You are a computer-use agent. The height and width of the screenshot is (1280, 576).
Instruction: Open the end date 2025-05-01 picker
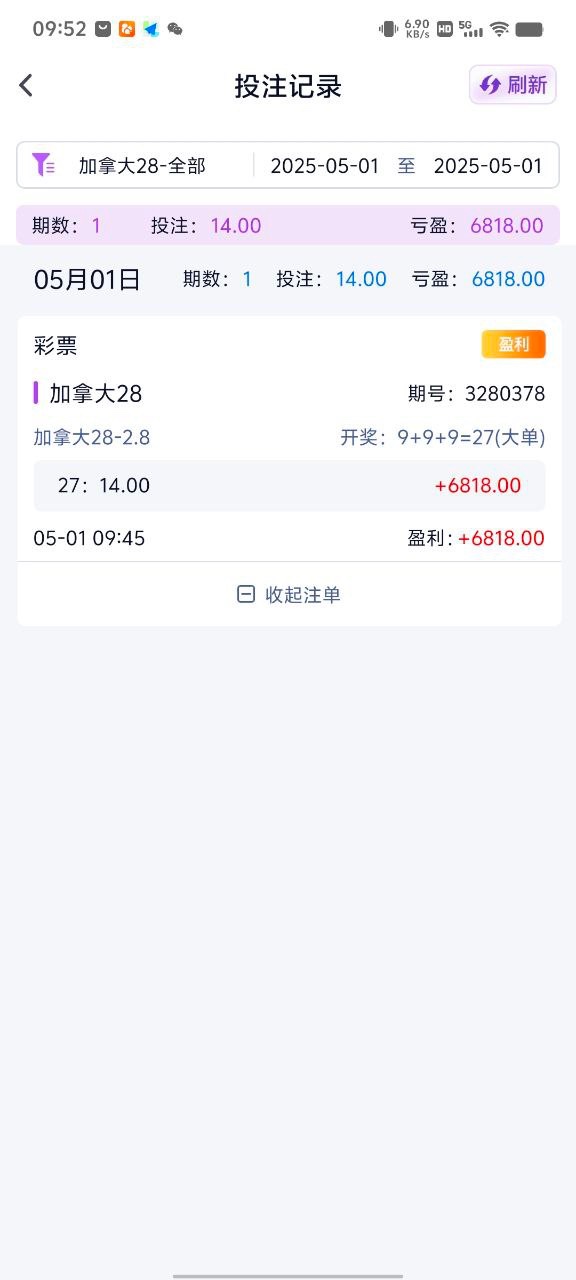(x=488, y=164)
